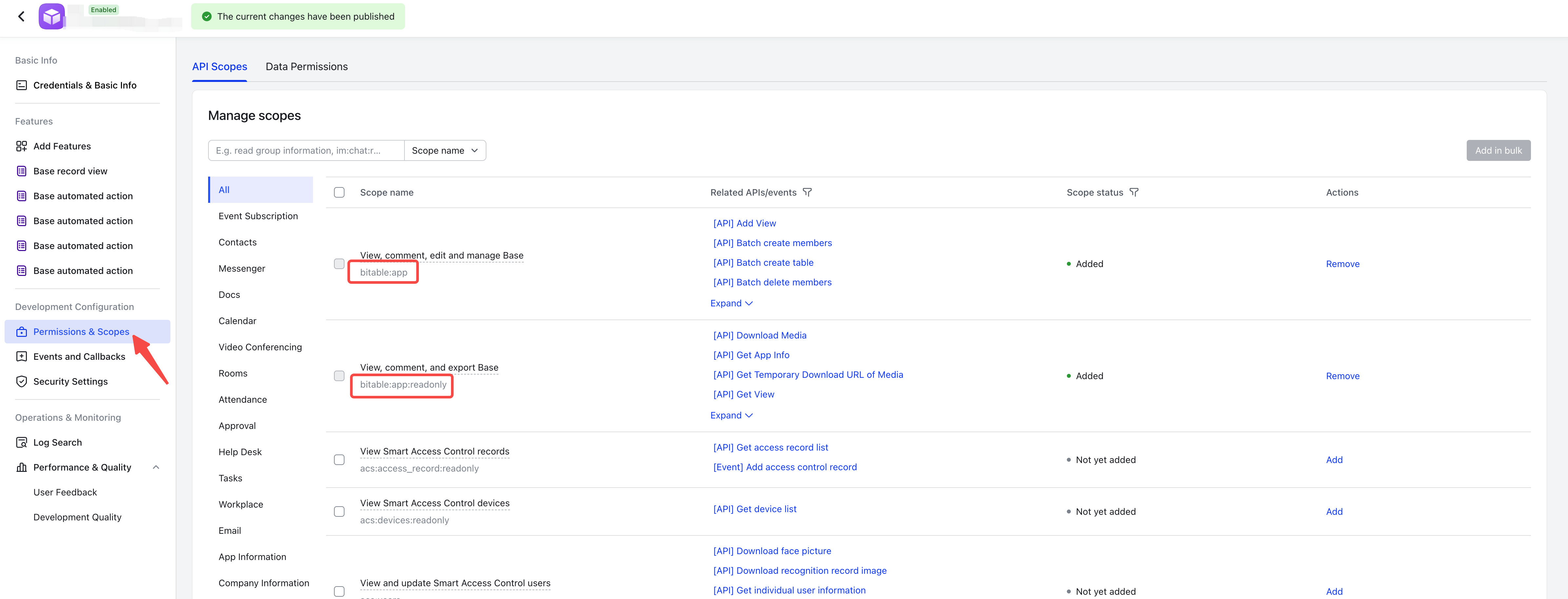This screenshot has height=599, width=1568.
Task: Click the Log Search magnifier icon
Action: click(x=21, y=442)
